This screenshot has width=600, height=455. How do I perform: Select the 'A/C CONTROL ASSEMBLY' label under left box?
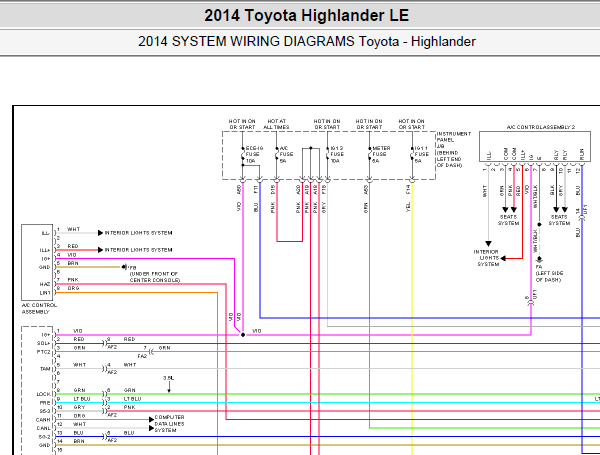coord(39,308)
